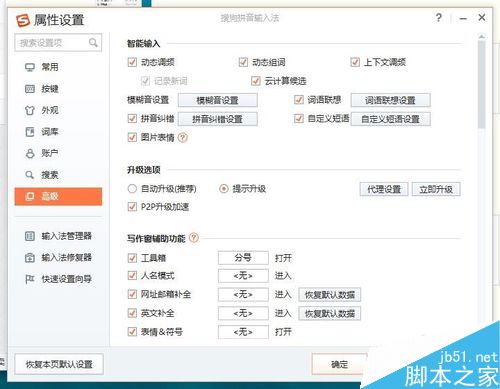Start the 快速设置向导
Viewport: 500px width, 389px height.
[58, 279]
